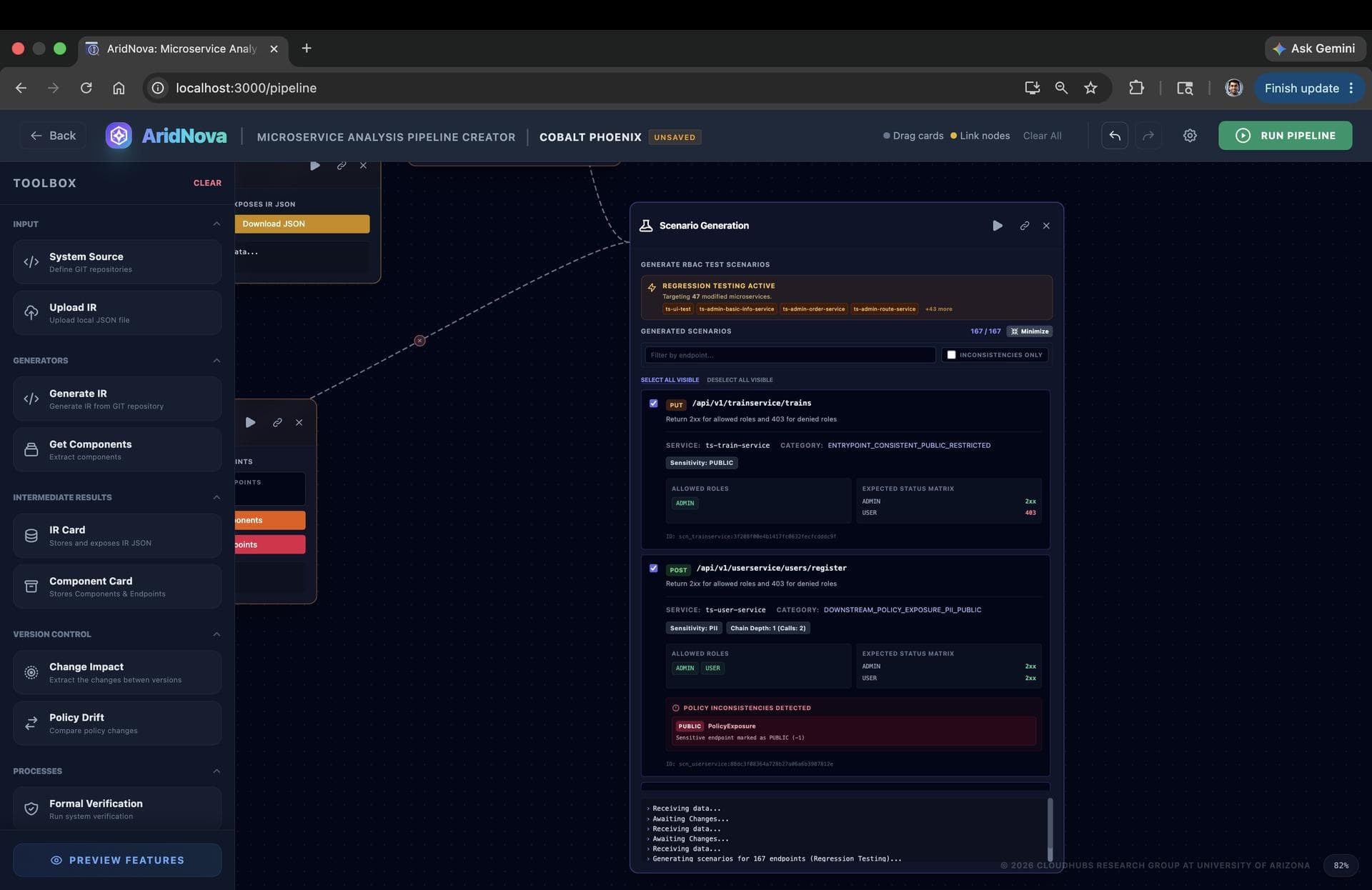1372x890 pixels.
Task: Bookmark this page with star icon
Action: [1090, 88]
